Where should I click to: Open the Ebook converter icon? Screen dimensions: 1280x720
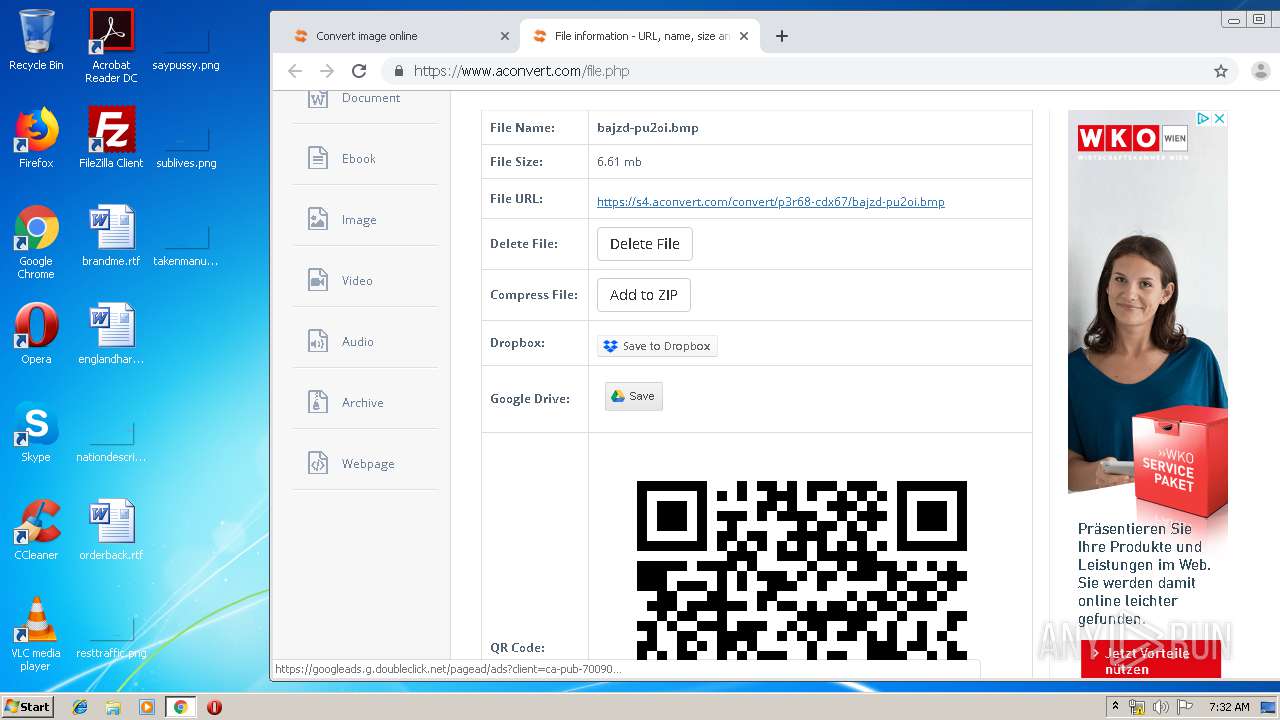(318, 158)
